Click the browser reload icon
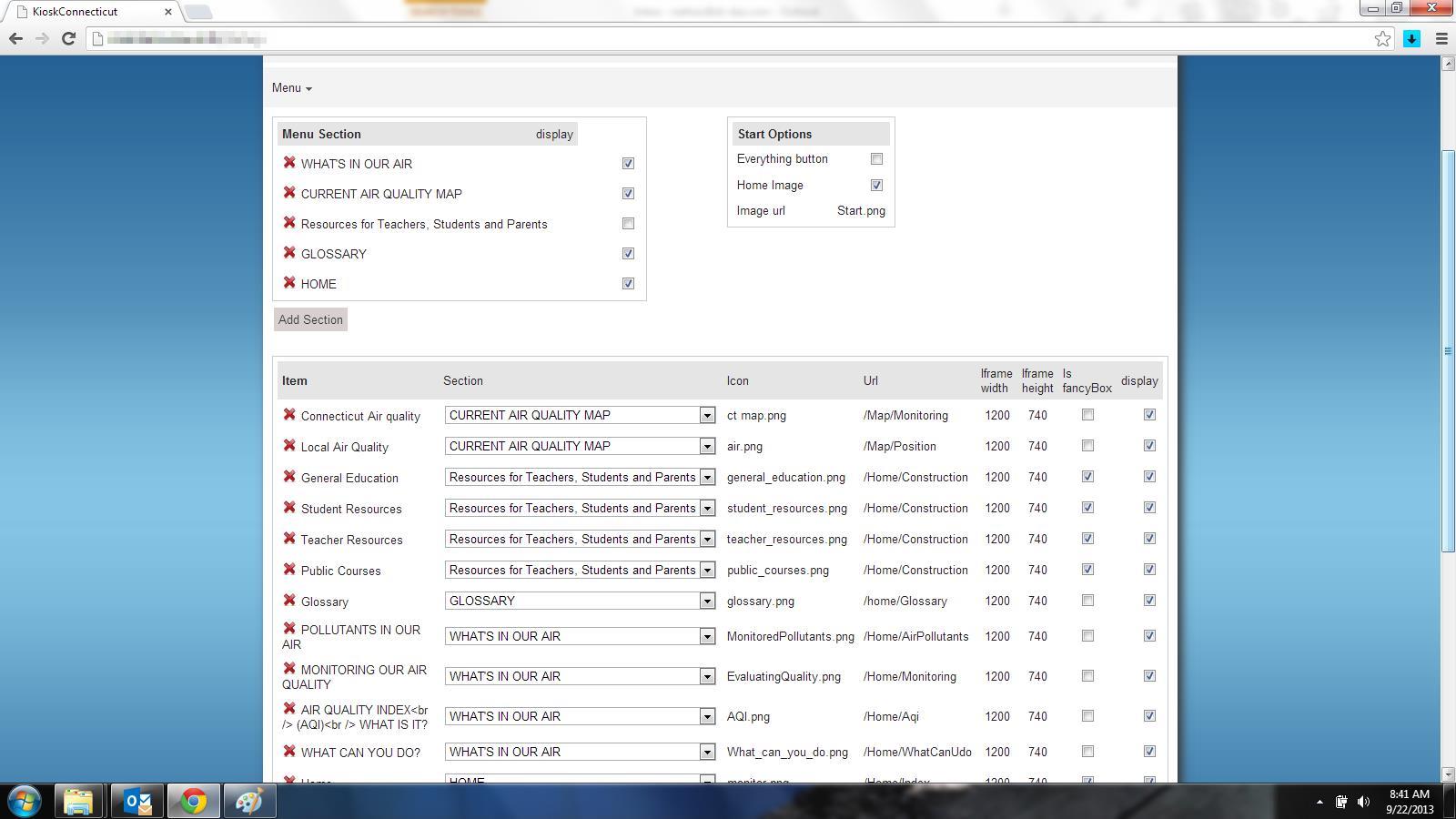Viewport: 1456px width, 819px height. (x=68, y=38)
